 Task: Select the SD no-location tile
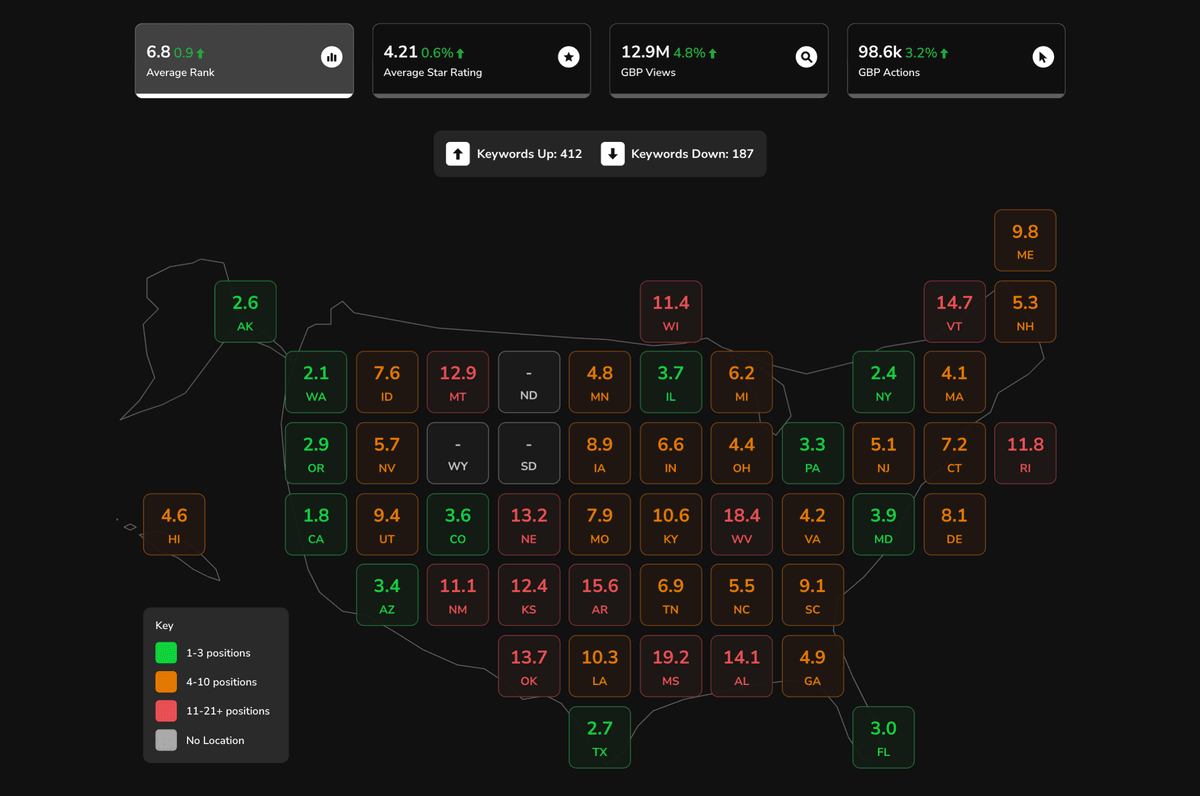pos(529,454)
